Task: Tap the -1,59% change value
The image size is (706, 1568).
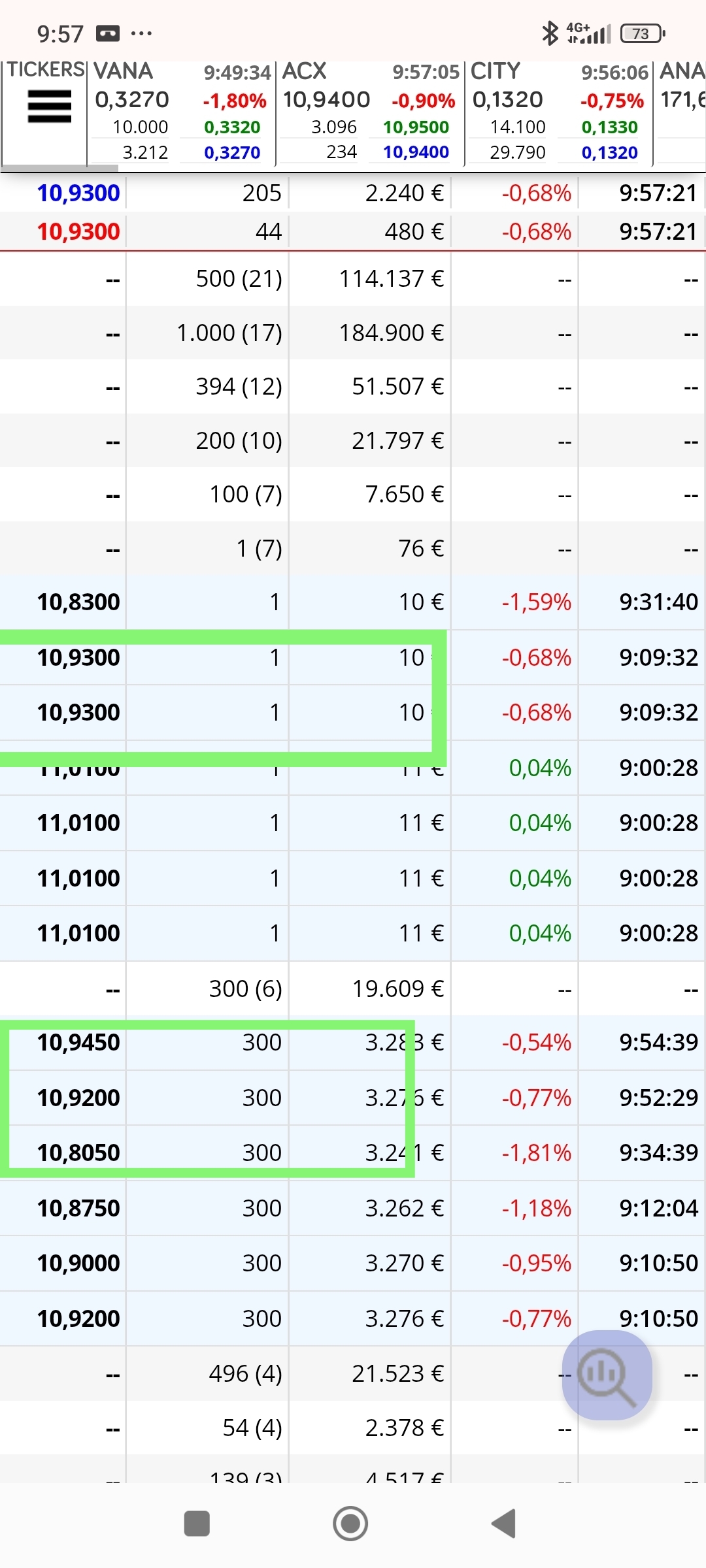Action: 536,602
